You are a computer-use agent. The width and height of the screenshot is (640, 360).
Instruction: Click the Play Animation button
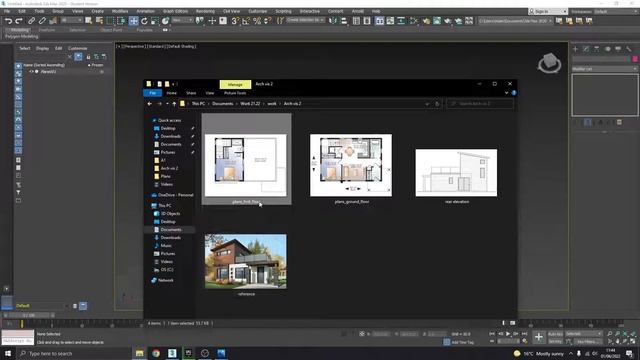coord(508,334)
